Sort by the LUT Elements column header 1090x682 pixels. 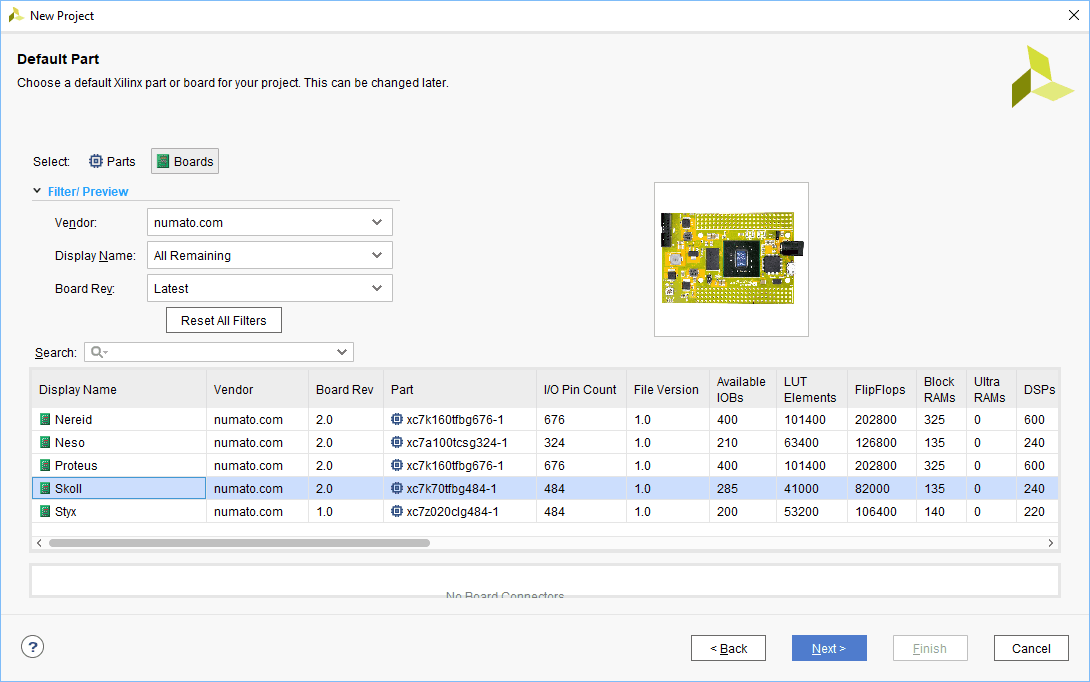point(810,390)
